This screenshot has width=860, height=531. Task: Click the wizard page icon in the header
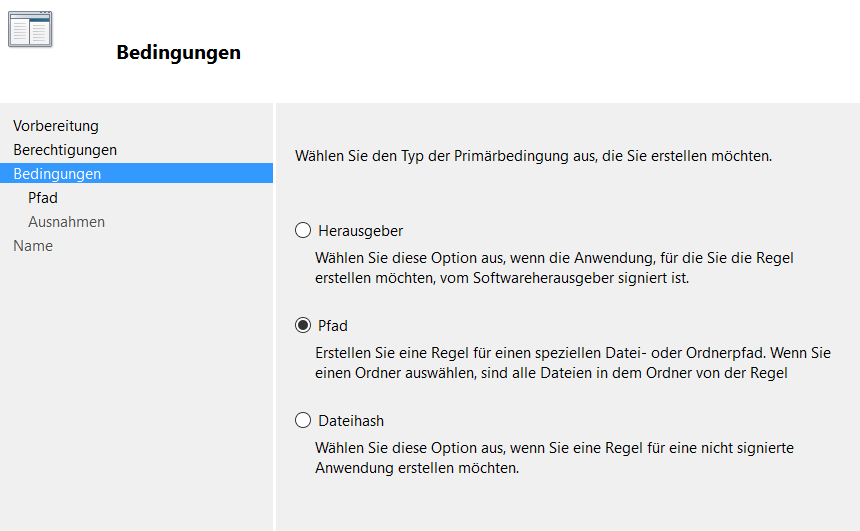[x=30, y=29]
